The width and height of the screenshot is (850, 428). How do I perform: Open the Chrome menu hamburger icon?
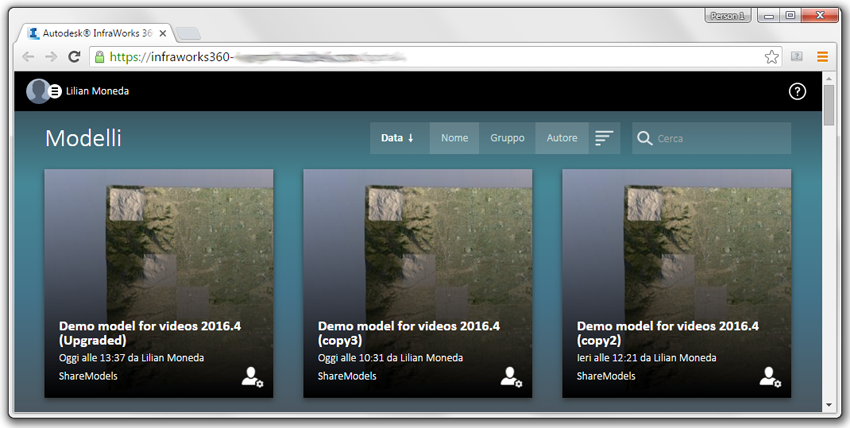click(822, 56)
